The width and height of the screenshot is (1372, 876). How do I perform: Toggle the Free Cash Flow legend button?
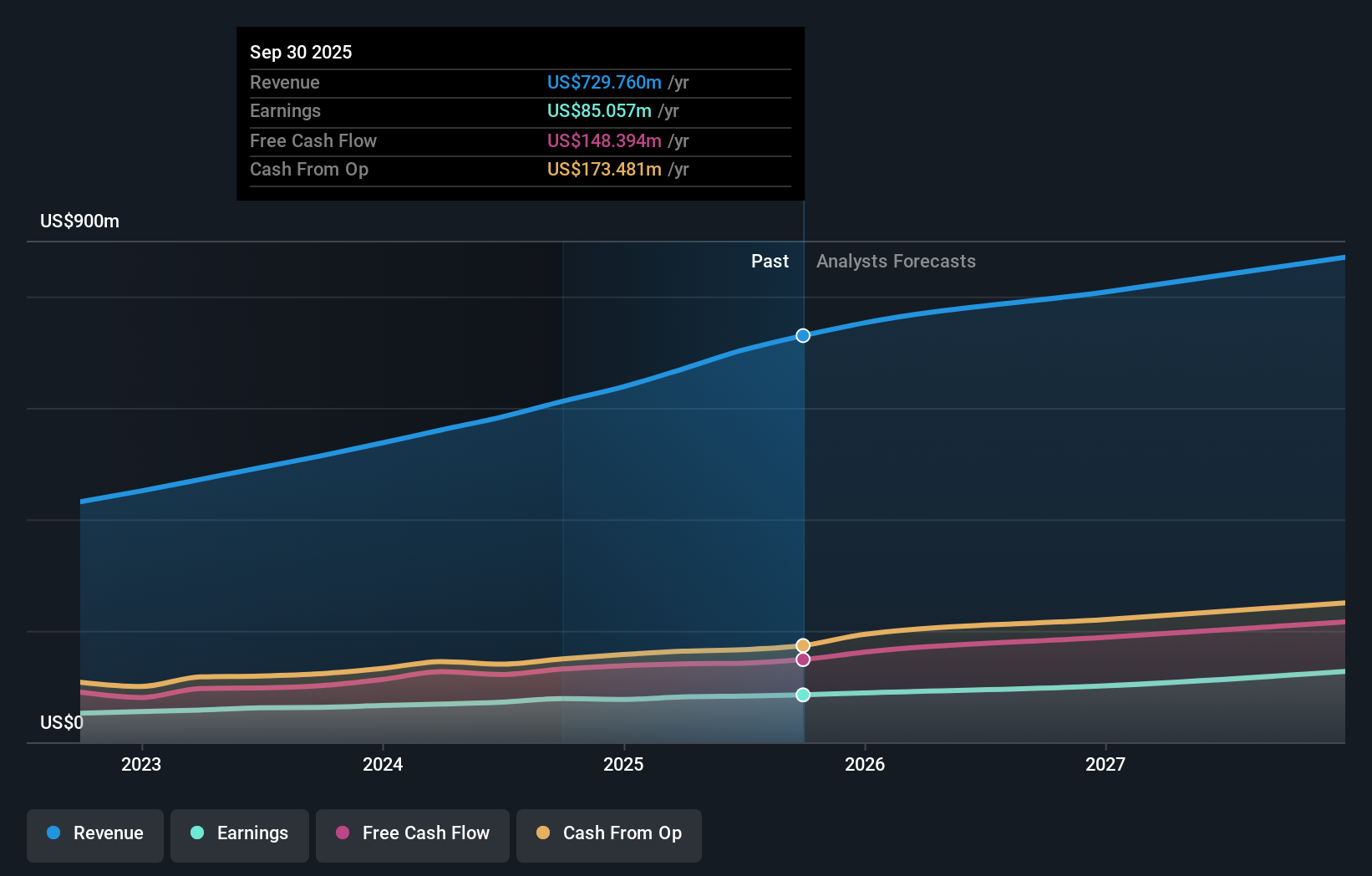413,835
